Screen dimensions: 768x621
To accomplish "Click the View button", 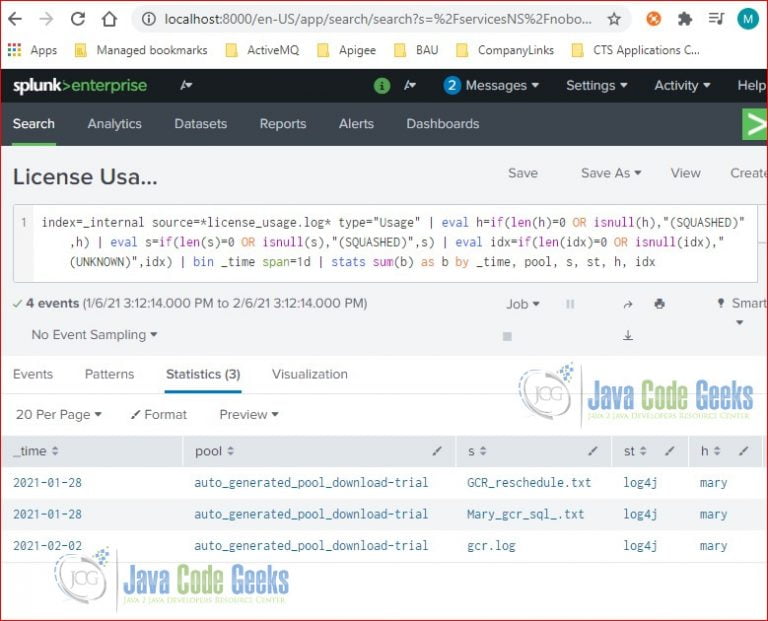I will pos(685,173).
